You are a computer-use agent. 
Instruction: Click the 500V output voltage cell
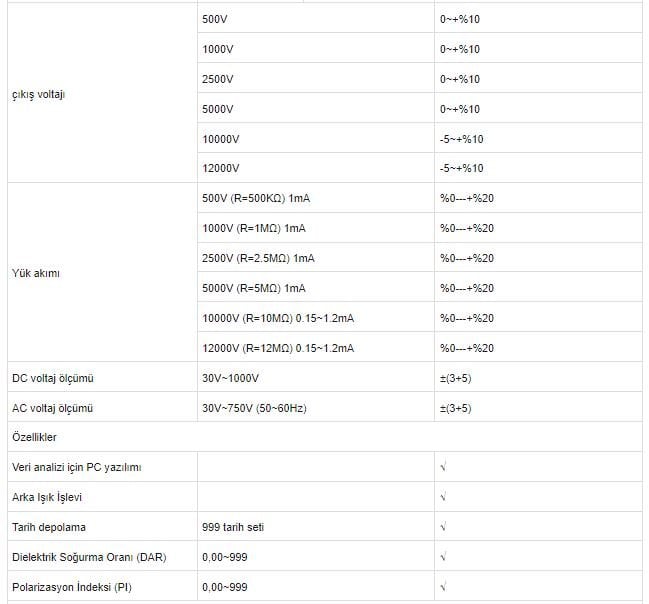tap(316, 19)
